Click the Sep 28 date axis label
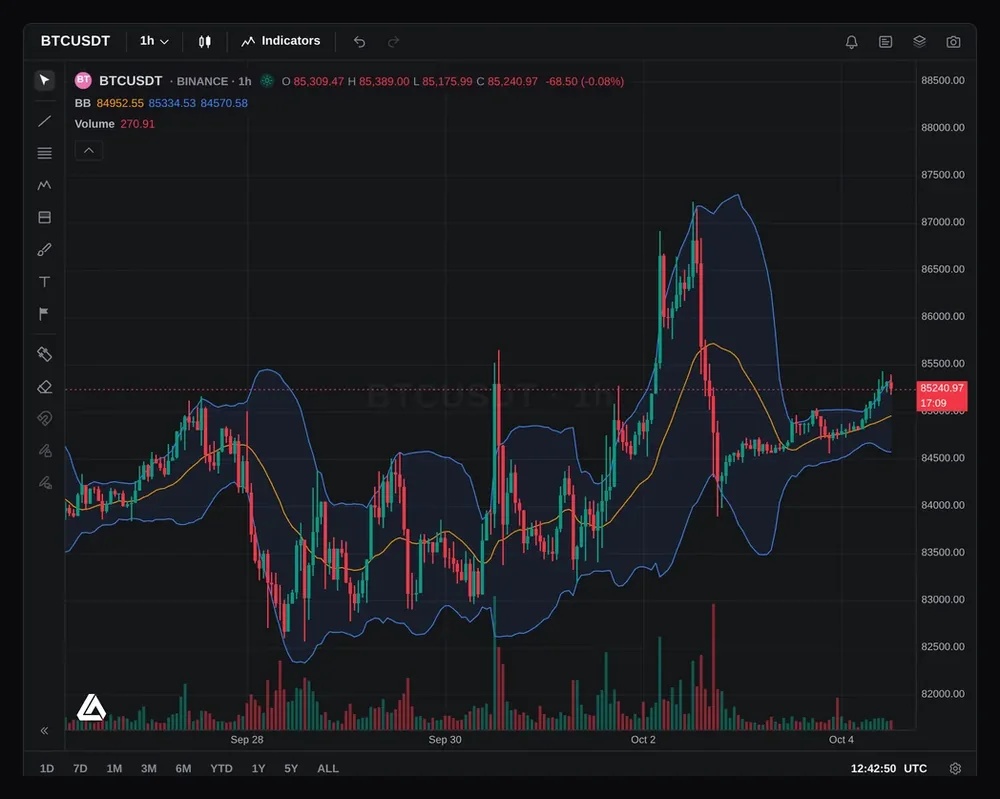1000x799 pixels. point(247,740)
